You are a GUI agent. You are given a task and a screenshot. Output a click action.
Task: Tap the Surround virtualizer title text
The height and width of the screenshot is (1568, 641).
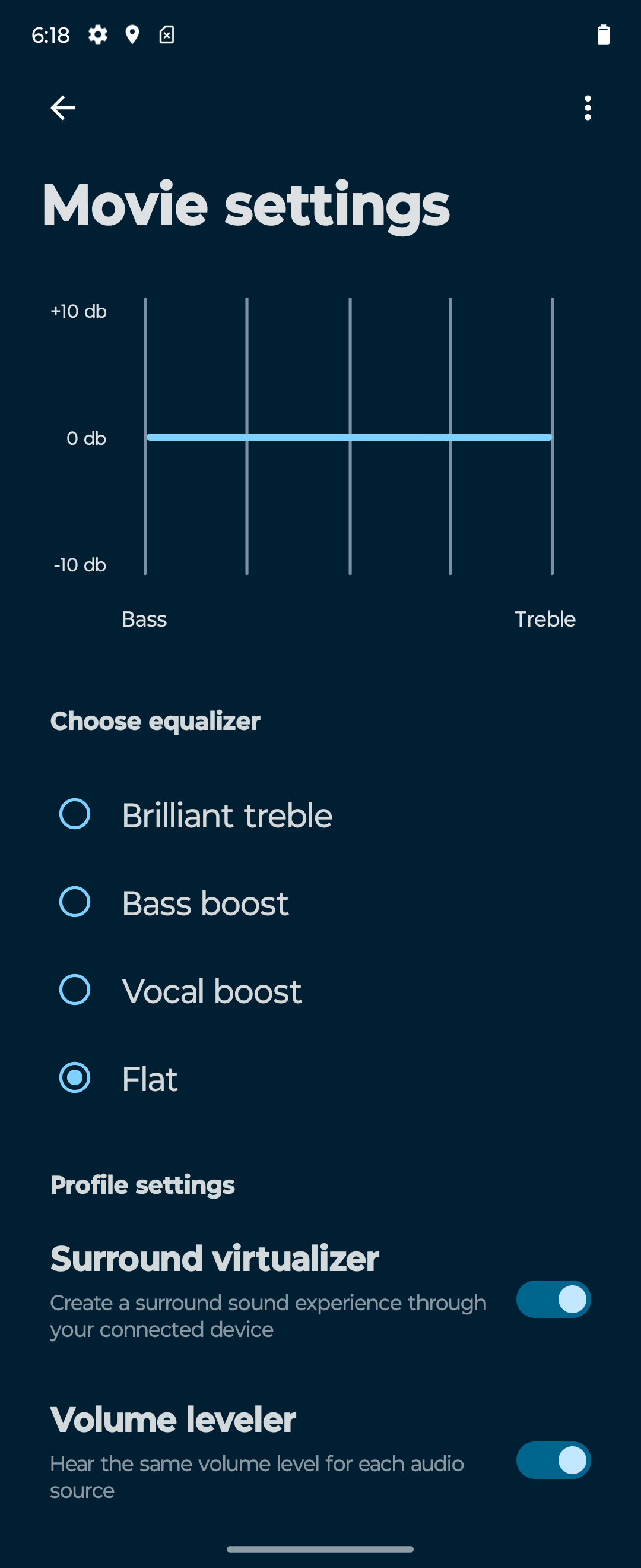(x=215, y=1258)
